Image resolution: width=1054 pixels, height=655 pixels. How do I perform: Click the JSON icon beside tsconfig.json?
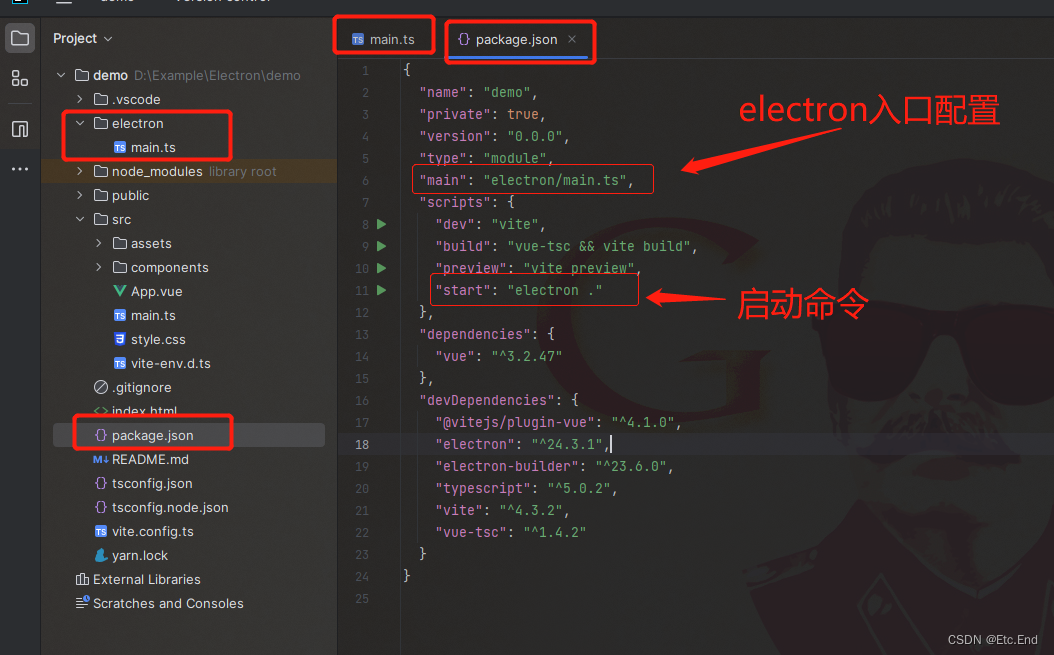pos(101,484)
